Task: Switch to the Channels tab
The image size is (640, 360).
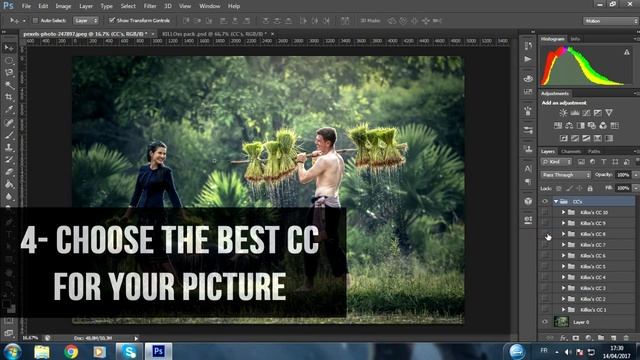Action: [x=571, y=151]
